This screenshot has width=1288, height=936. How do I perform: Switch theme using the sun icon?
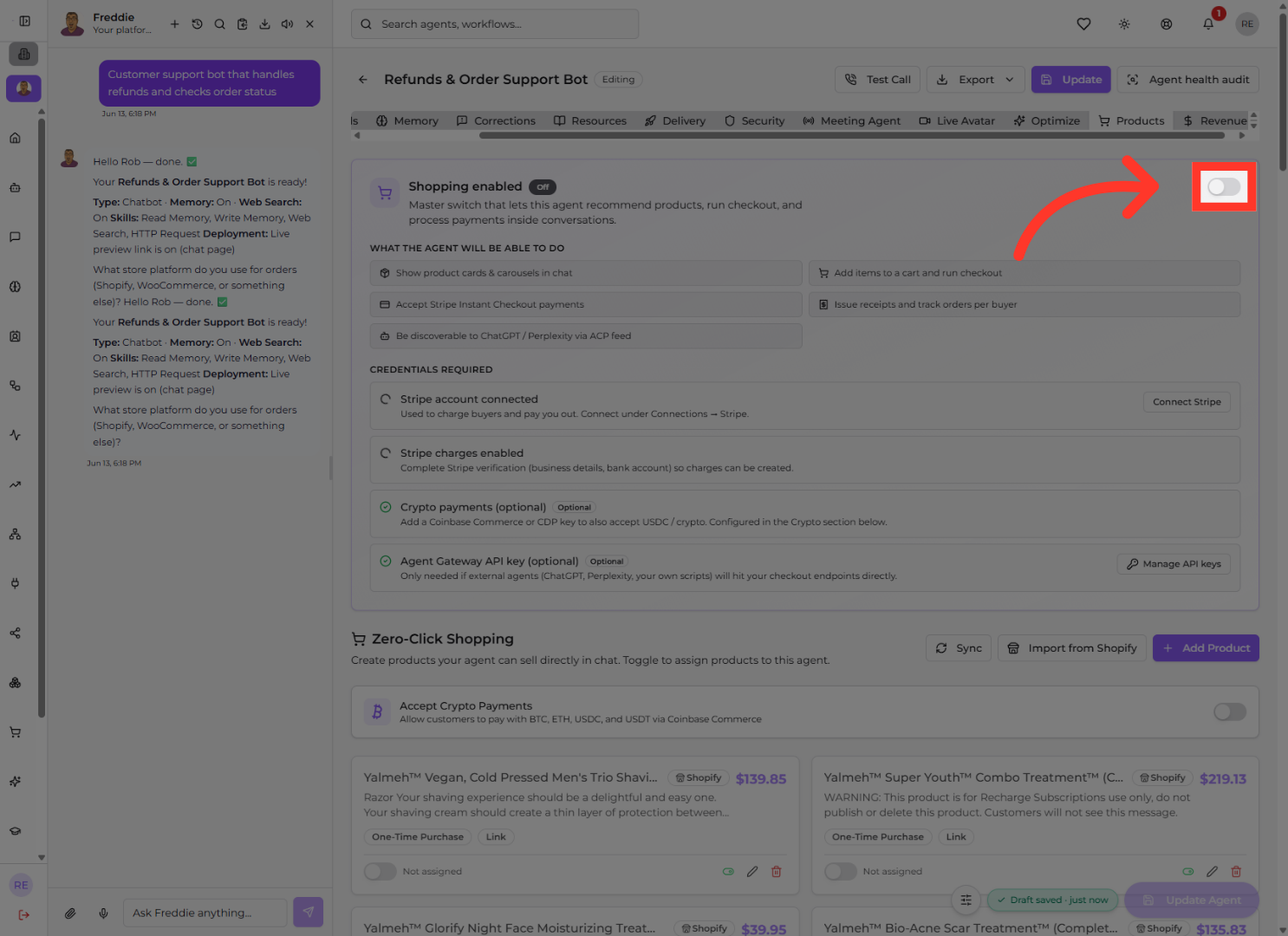pyautogui.click(x=1124, y=24)
